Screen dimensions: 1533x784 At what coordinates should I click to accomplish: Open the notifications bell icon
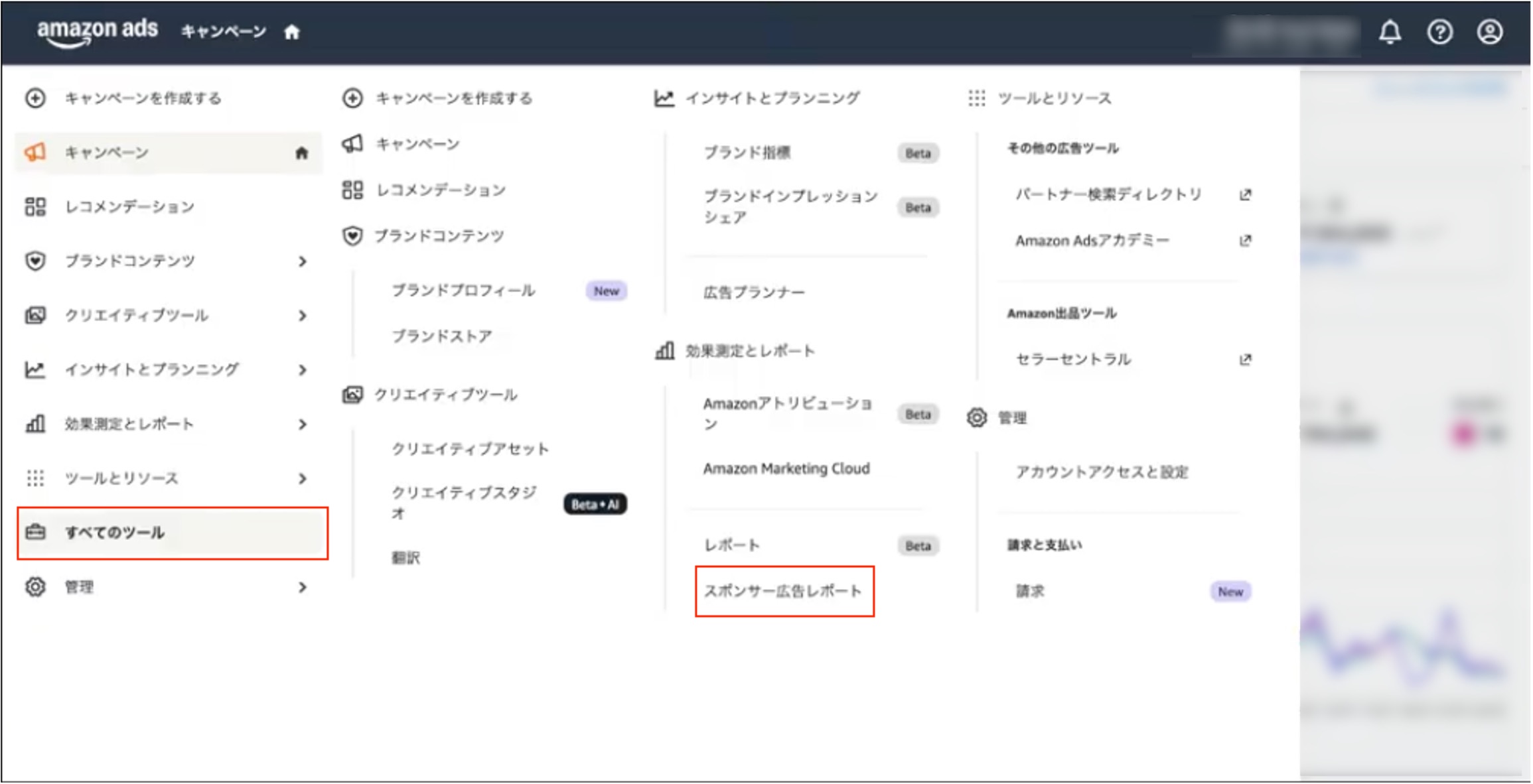tap(1390, 31)
